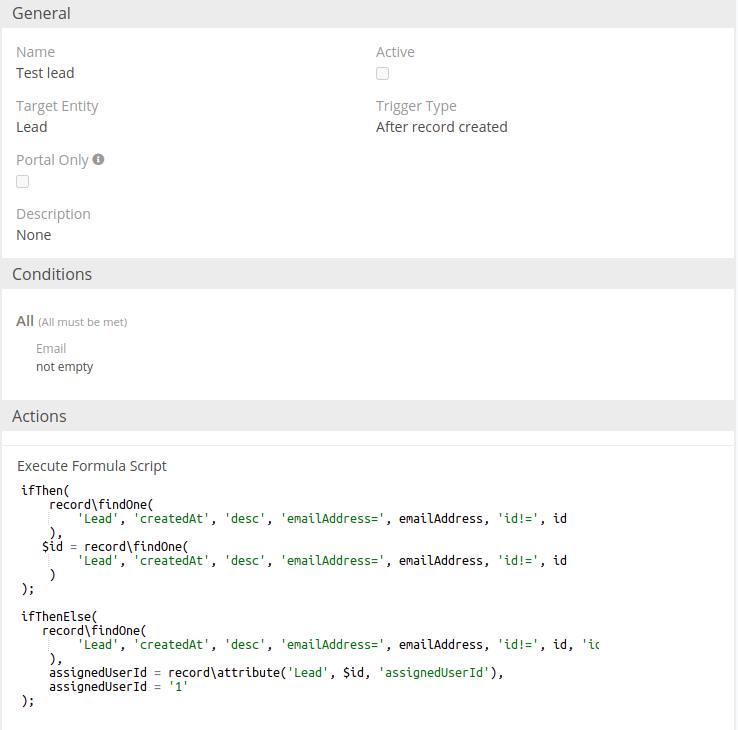Click the Actions section header
Screen dimensions: 738x730
tap(39, 416)
